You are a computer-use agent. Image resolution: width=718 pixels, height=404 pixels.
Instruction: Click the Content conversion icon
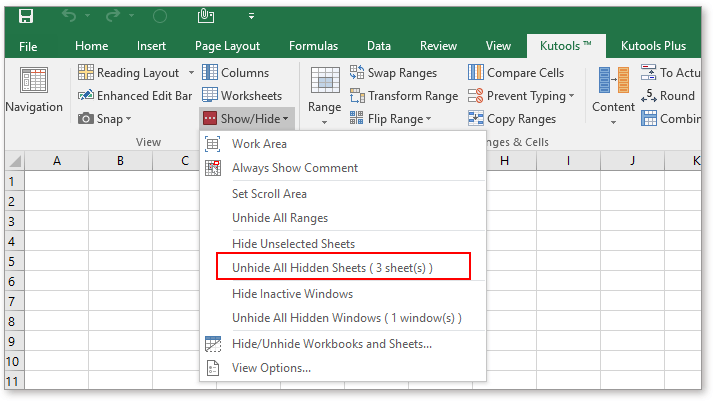614,81
